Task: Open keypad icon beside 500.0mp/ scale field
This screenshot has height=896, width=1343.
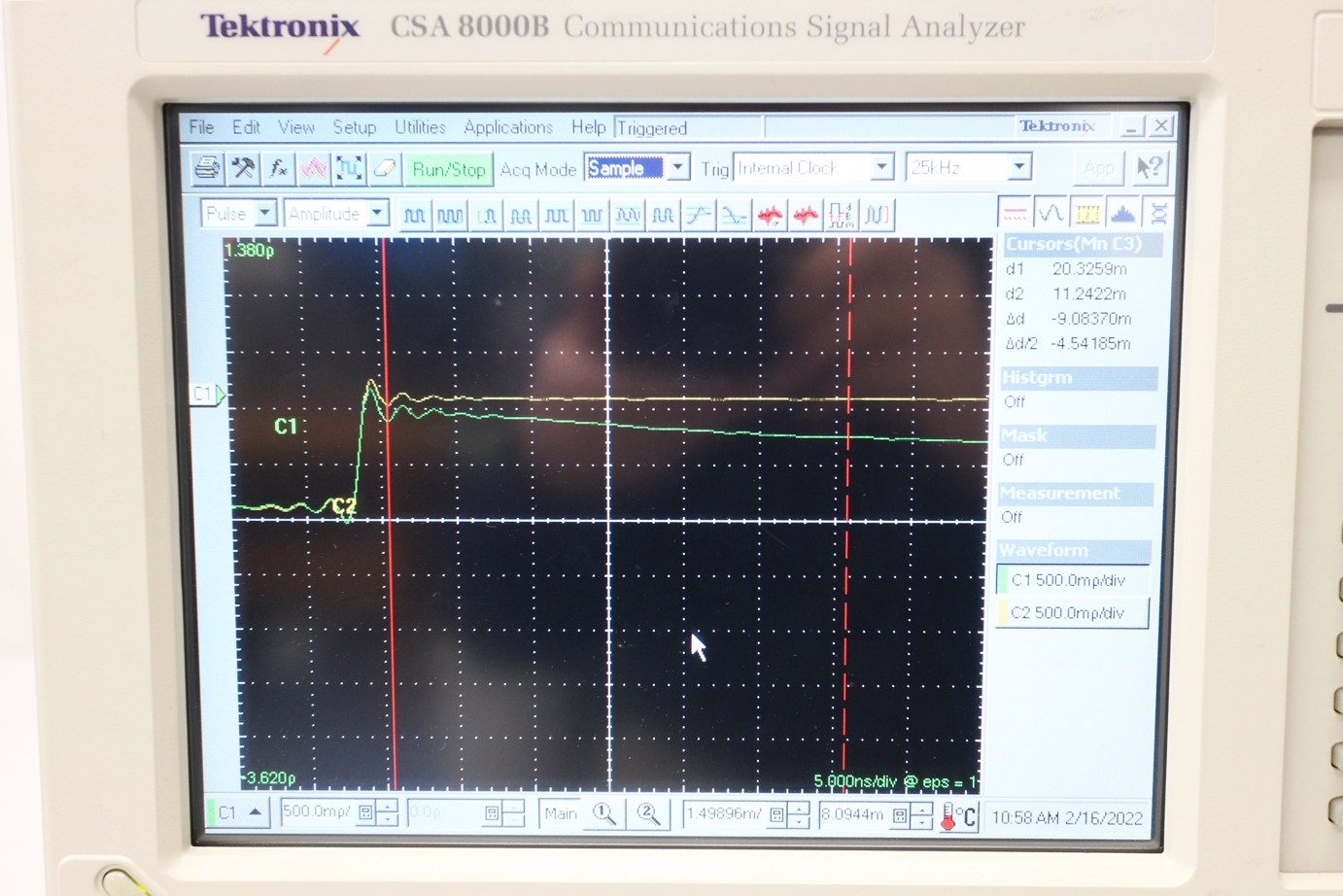Action: [364, 812]
